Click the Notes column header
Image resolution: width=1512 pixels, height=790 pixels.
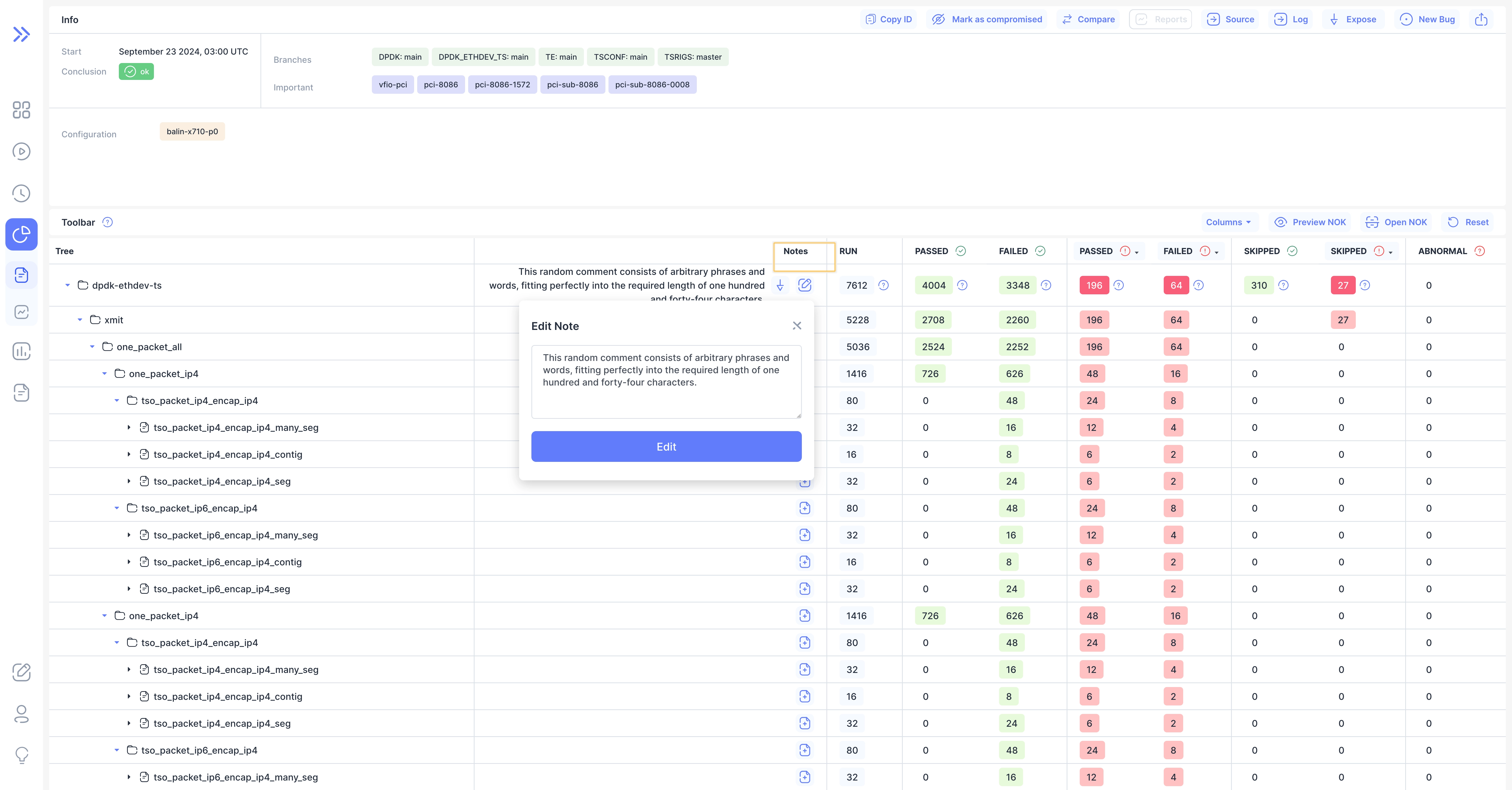(x=795, y=251)
